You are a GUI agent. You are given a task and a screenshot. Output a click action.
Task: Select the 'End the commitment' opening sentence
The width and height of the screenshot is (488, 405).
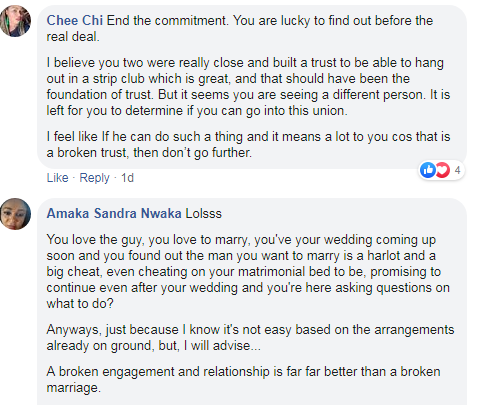[x=168, y=21]
